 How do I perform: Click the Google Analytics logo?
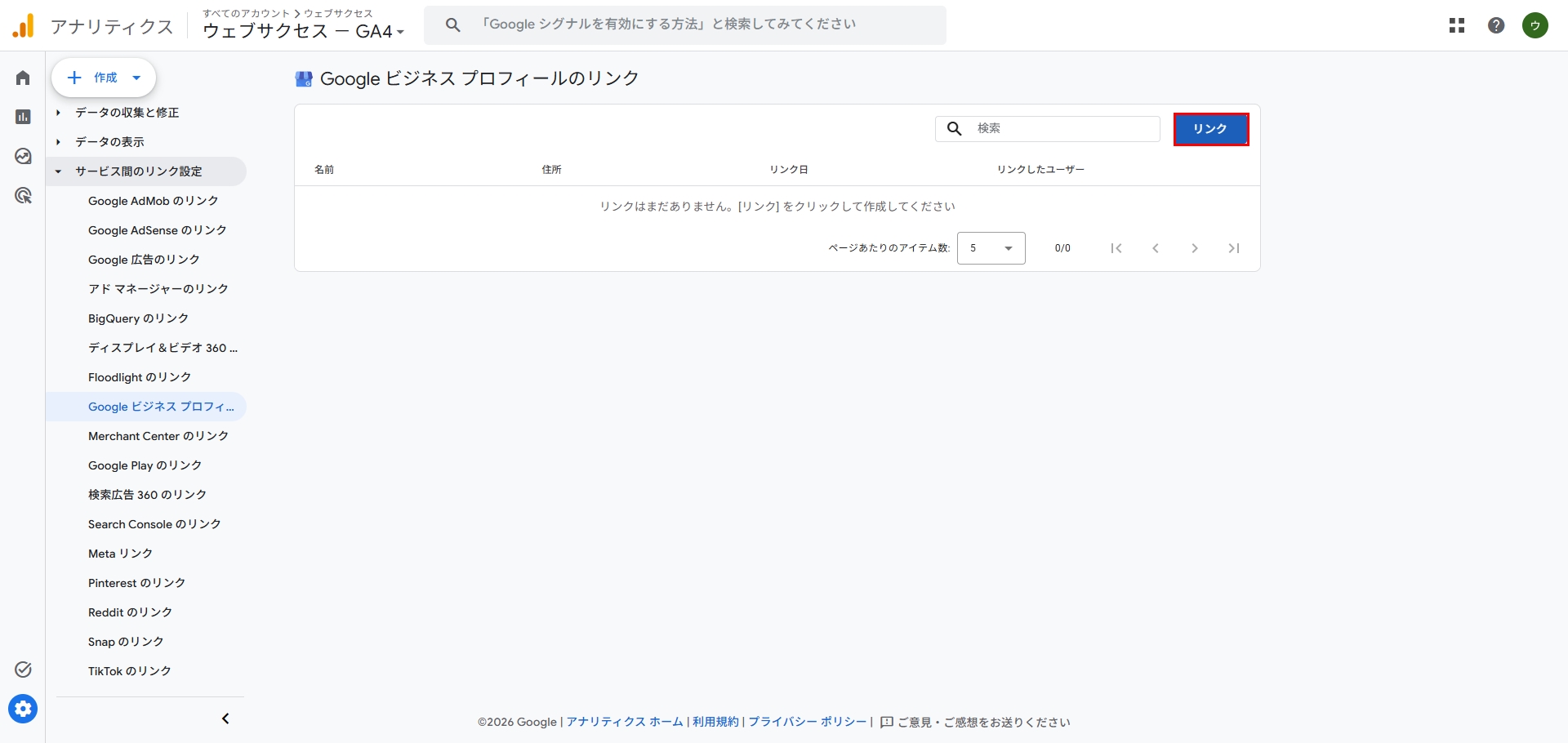tap(24, 26)
